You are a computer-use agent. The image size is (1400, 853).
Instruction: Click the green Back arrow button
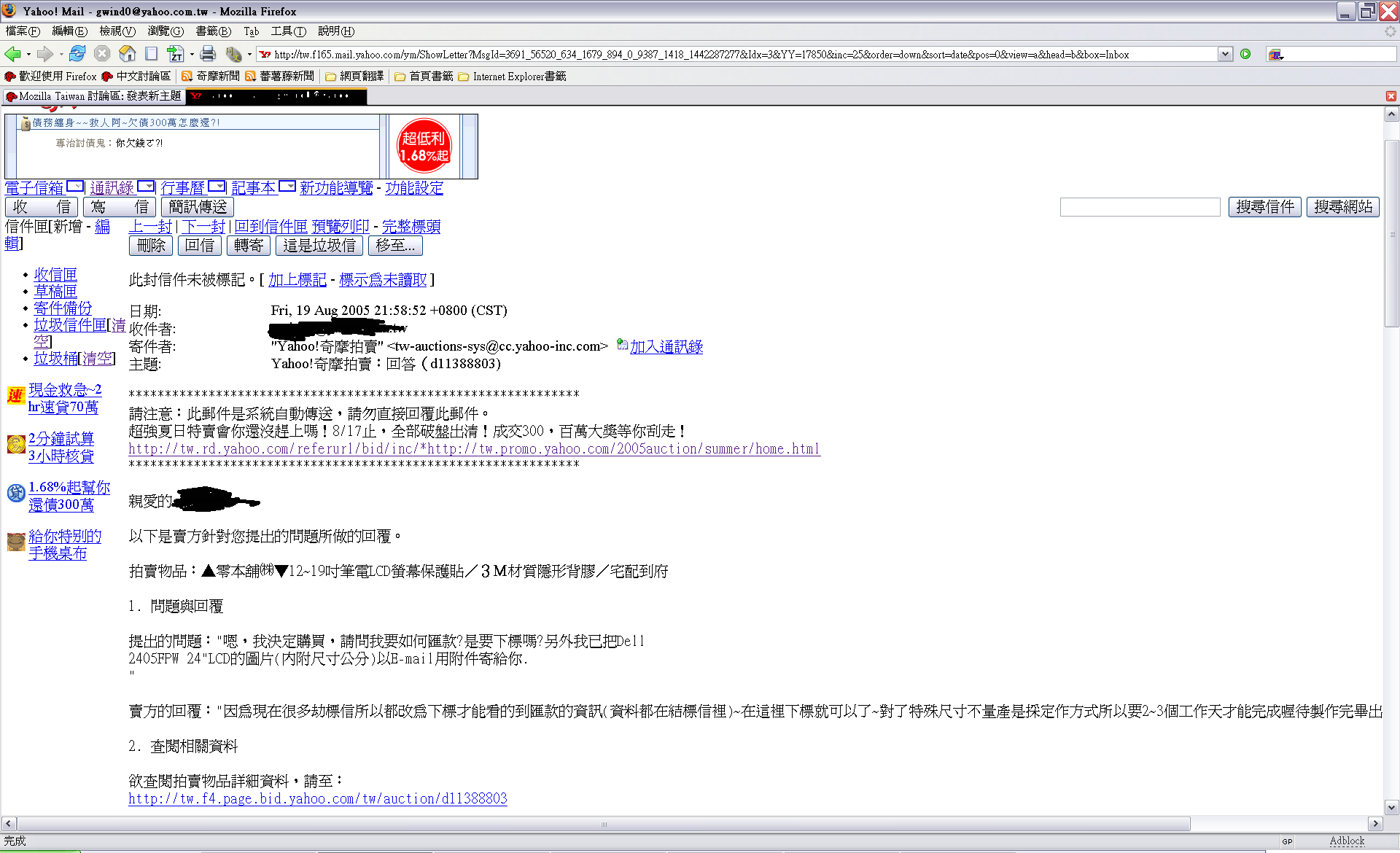12,54
